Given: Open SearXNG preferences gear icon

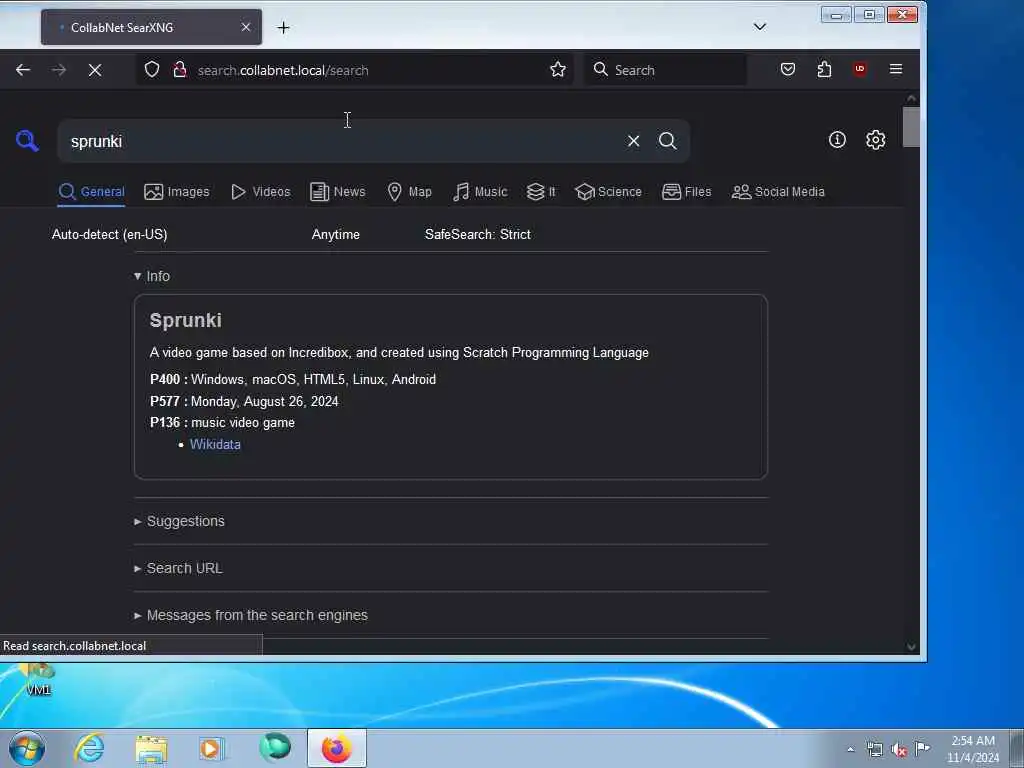Looking at the screenshot, I should click(876, 140).
